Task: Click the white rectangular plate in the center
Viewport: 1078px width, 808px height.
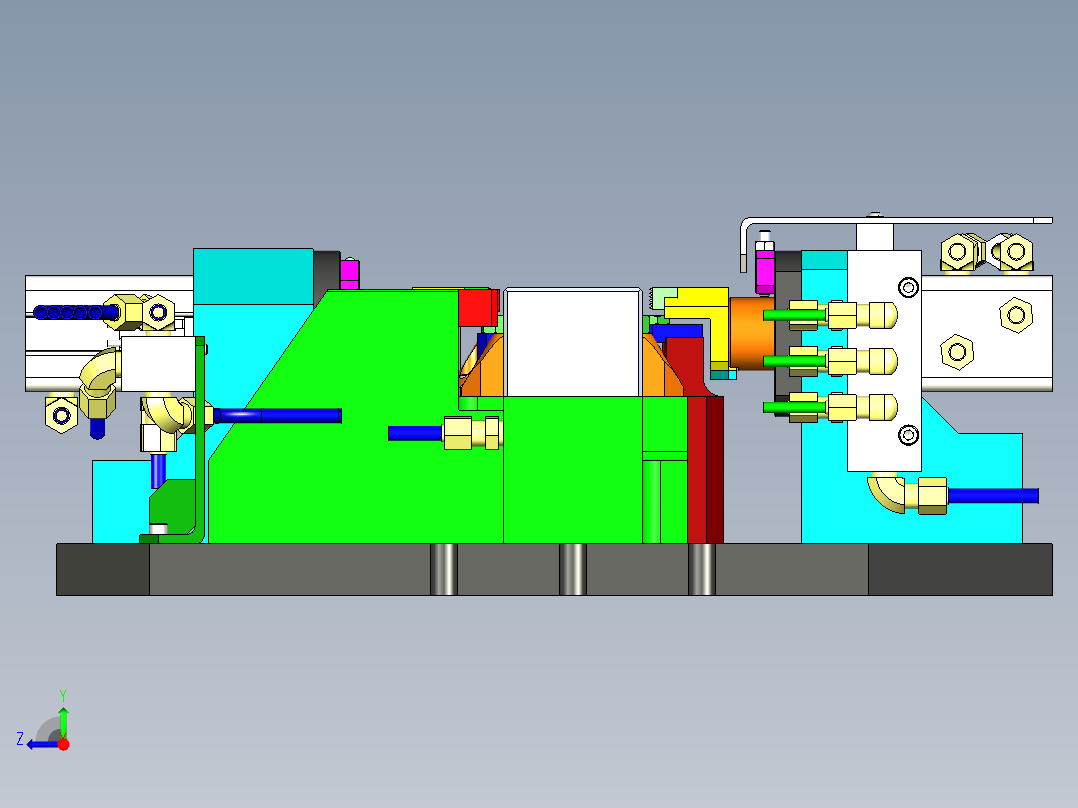Action: 573,340
